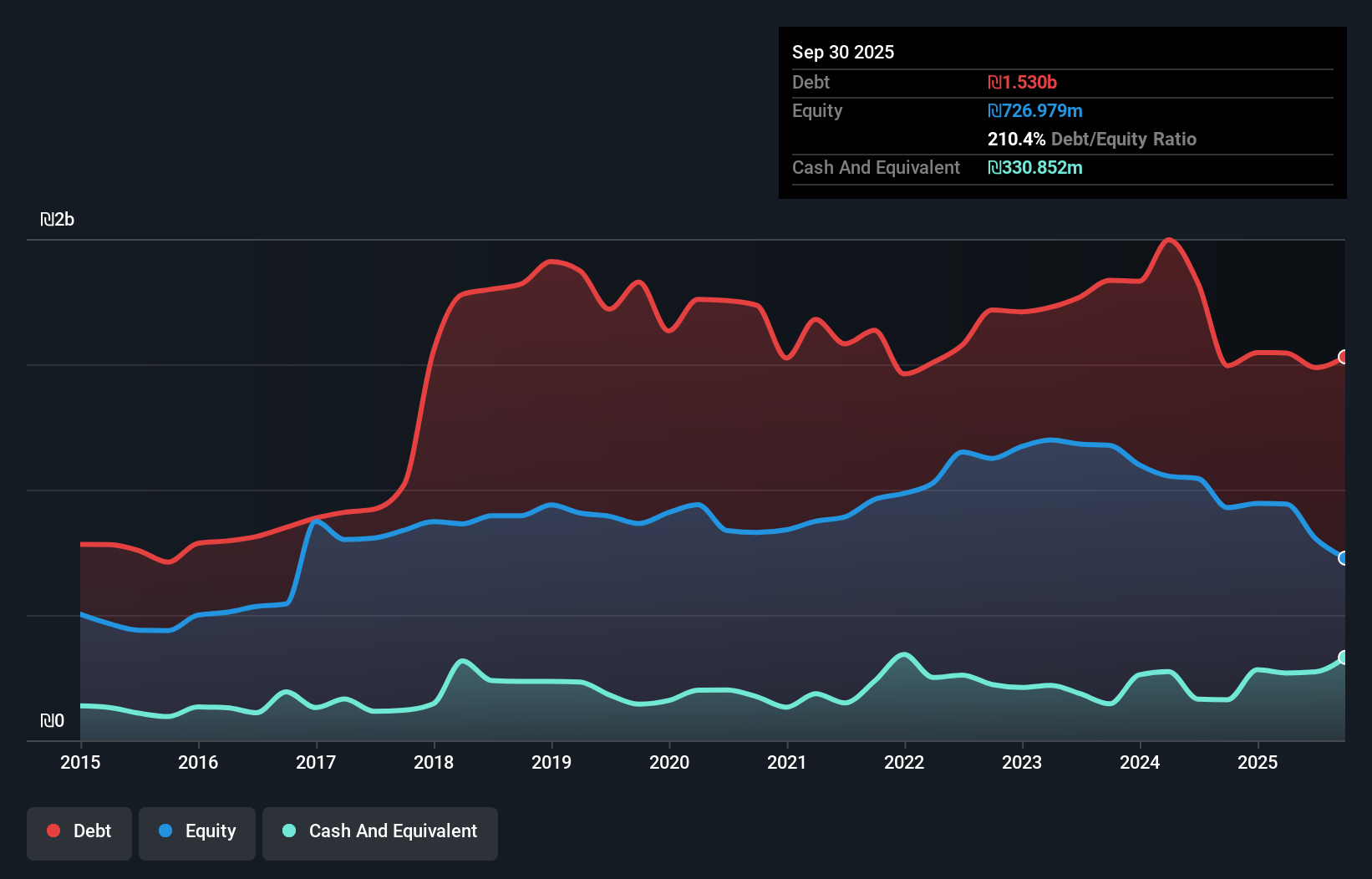
Task: Toggle the Debt series visibility
Action: click(79, 831)
